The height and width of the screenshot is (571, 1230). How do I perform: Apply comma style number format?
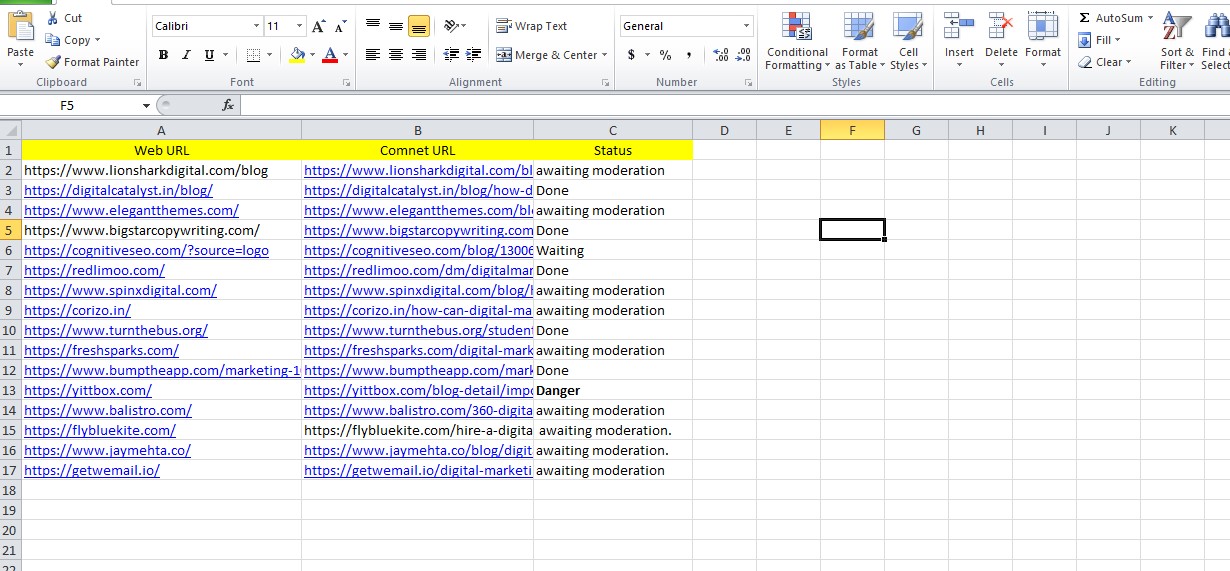coord(689,55)
